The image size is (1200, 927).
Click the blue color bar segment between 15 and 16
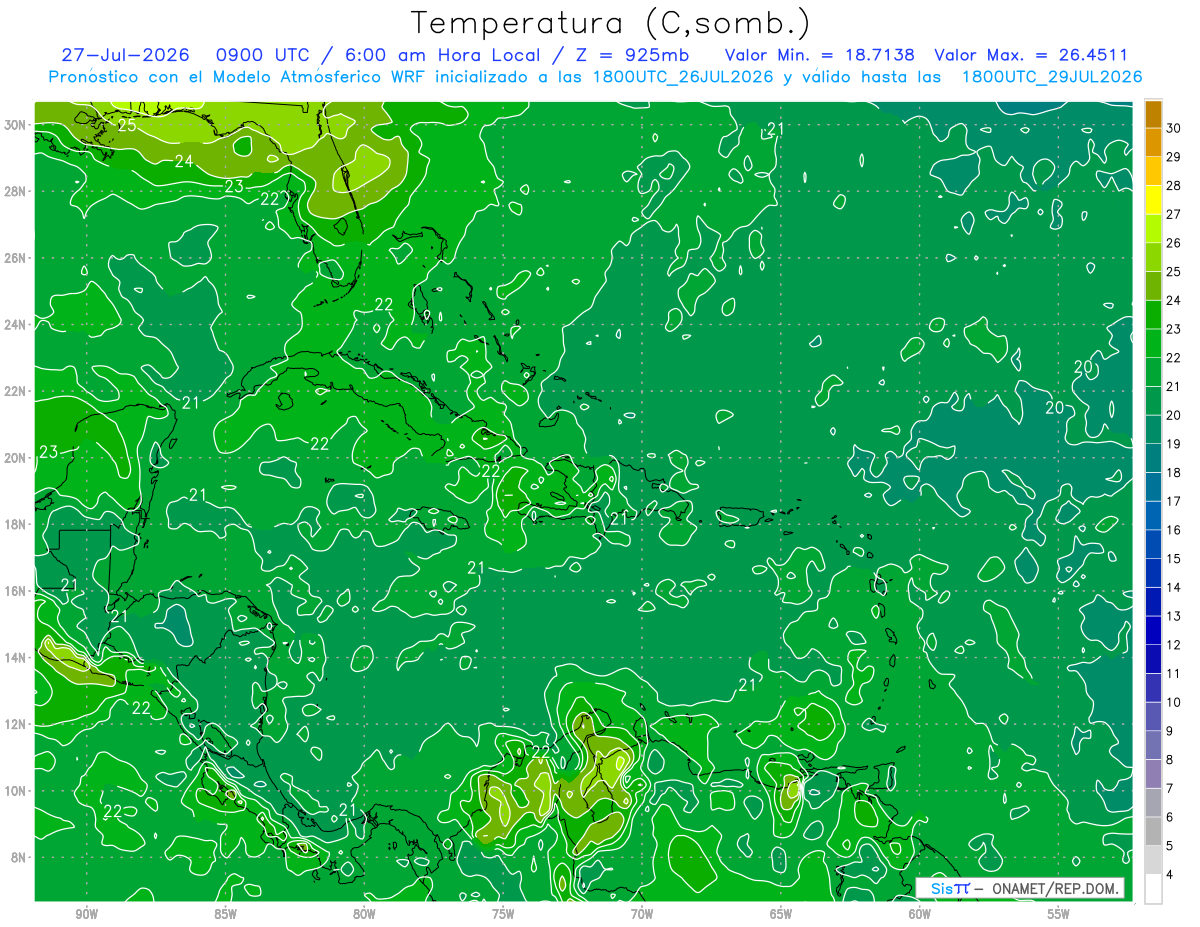1153,544
